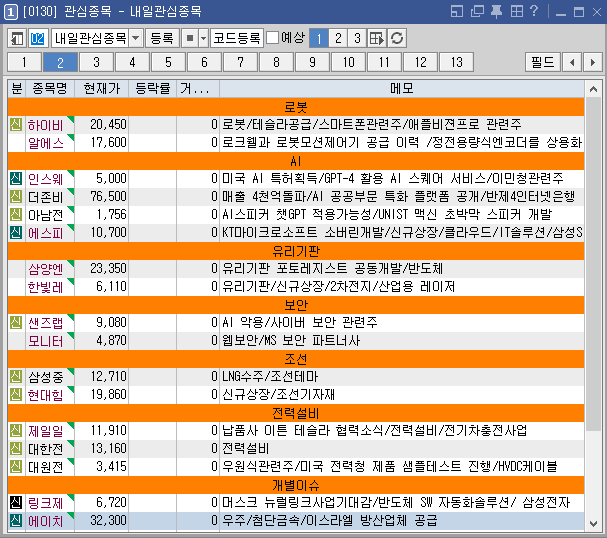Select view mode 1 button
This screenshot has width=607, height=538.
click(x=319, y=38)
